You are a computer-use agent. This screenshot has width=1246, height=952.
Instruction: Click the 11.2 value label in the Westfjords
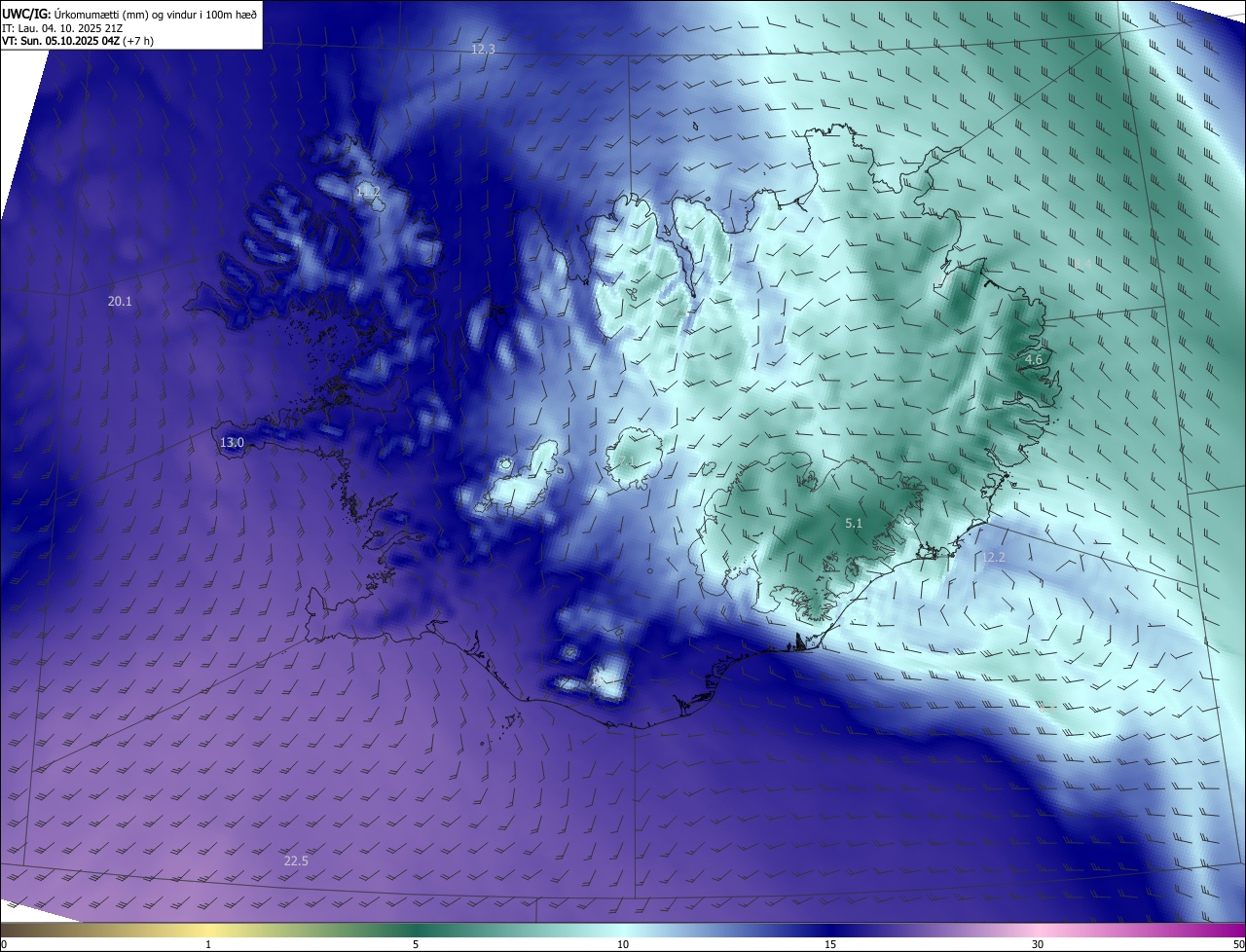click(x=368, y=194)
